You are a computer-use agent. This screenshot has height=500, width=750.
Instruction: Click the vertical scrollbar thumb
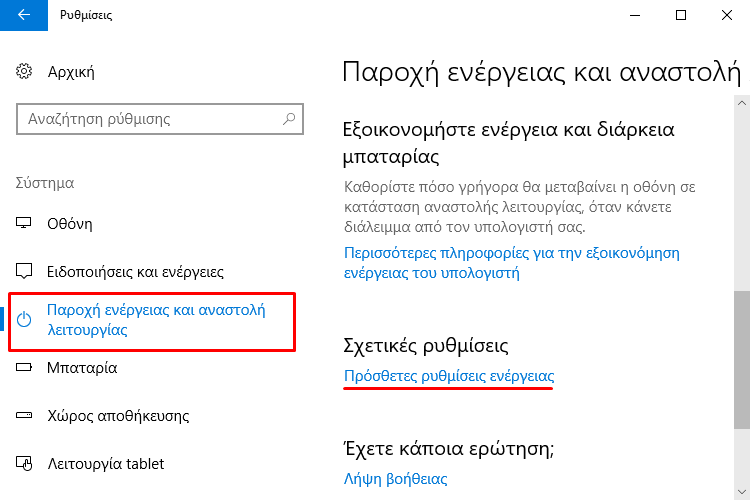[x=742, y=360]
